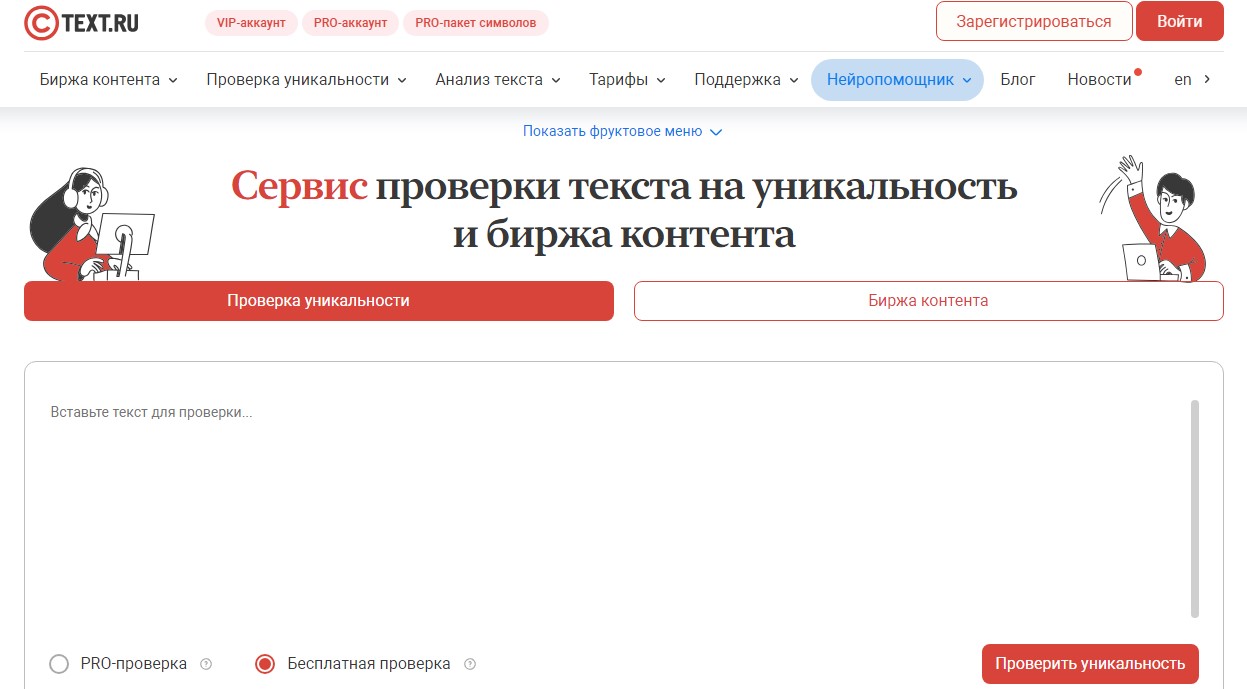Viewport: 1247px width, 689px height.
Task: Select the PRO-проверка radio button
Action: (59, 664)
